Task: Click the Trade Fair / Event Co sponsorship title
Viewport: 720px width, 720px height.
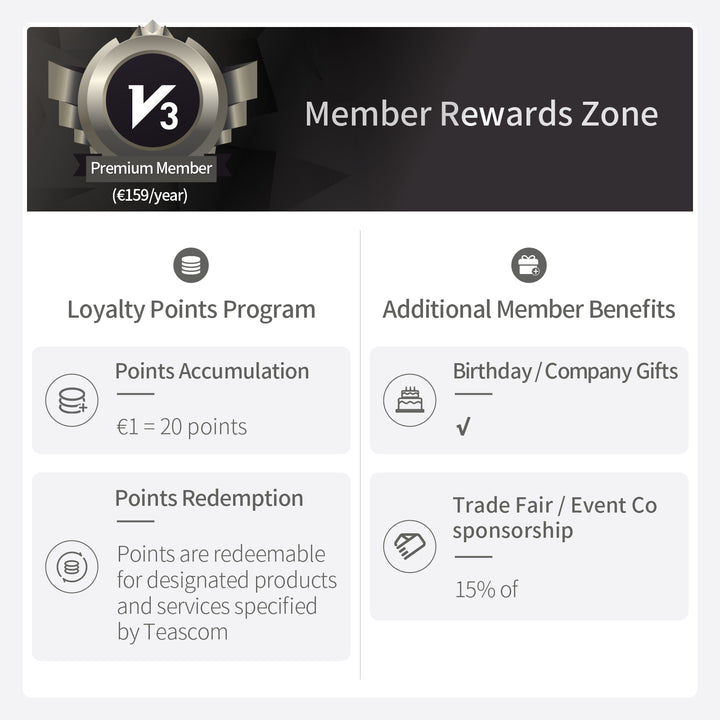Action: [x=555, y=518]
